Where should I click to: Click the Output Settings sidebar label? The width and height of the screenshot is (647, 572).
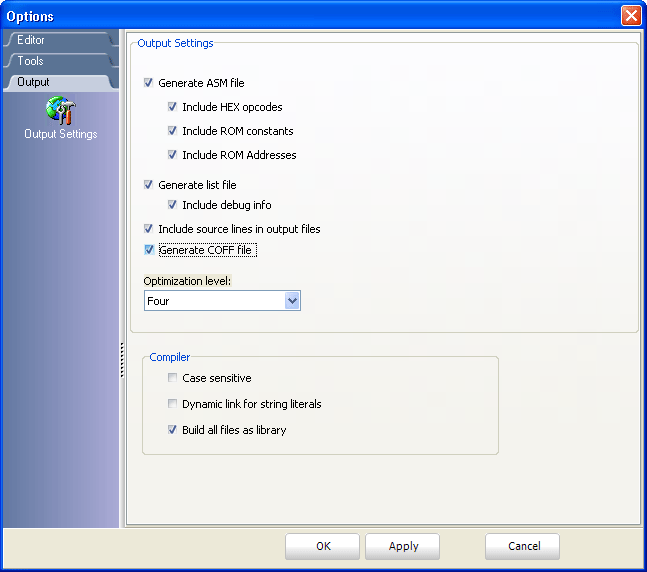pos(61,134)
